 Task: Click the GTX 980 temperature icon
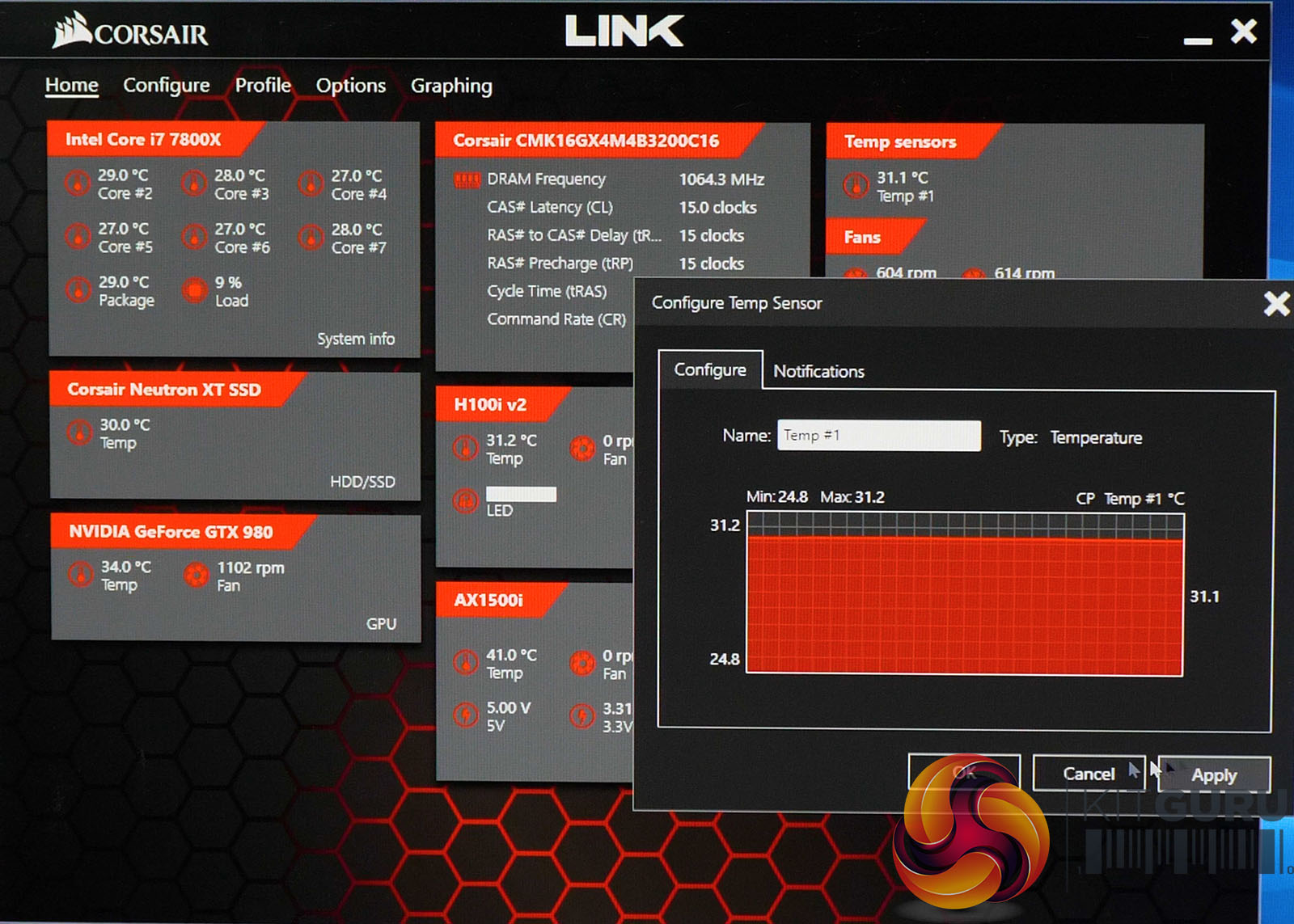point(80,575)
